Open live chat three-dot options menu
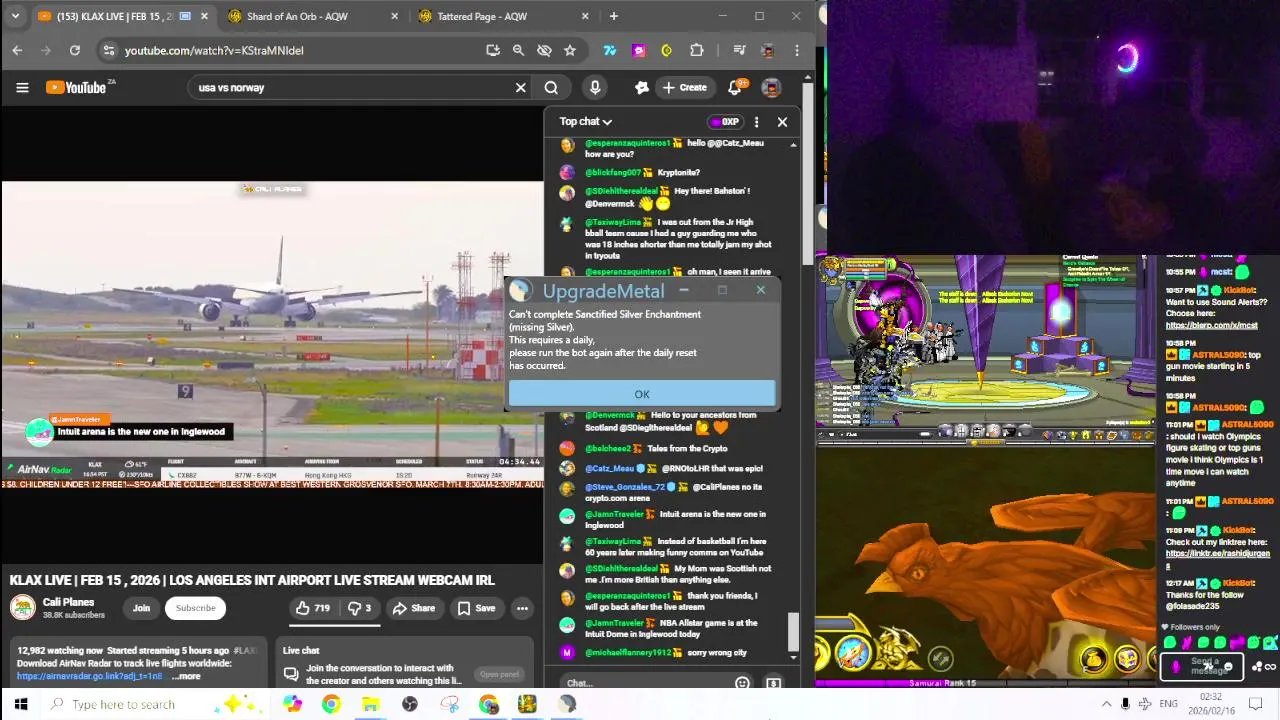 tap(756, 122)
